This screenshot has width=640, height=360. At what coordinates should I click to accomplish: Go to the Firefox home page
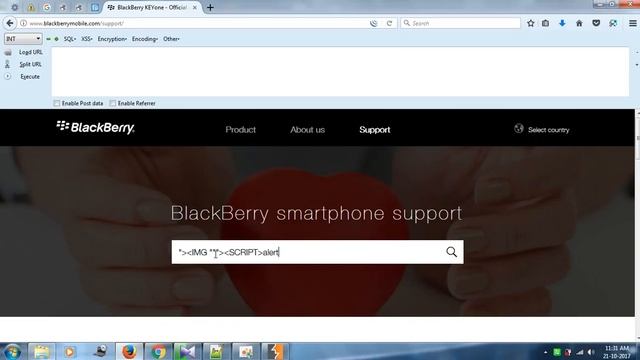(x=579, y=23)
